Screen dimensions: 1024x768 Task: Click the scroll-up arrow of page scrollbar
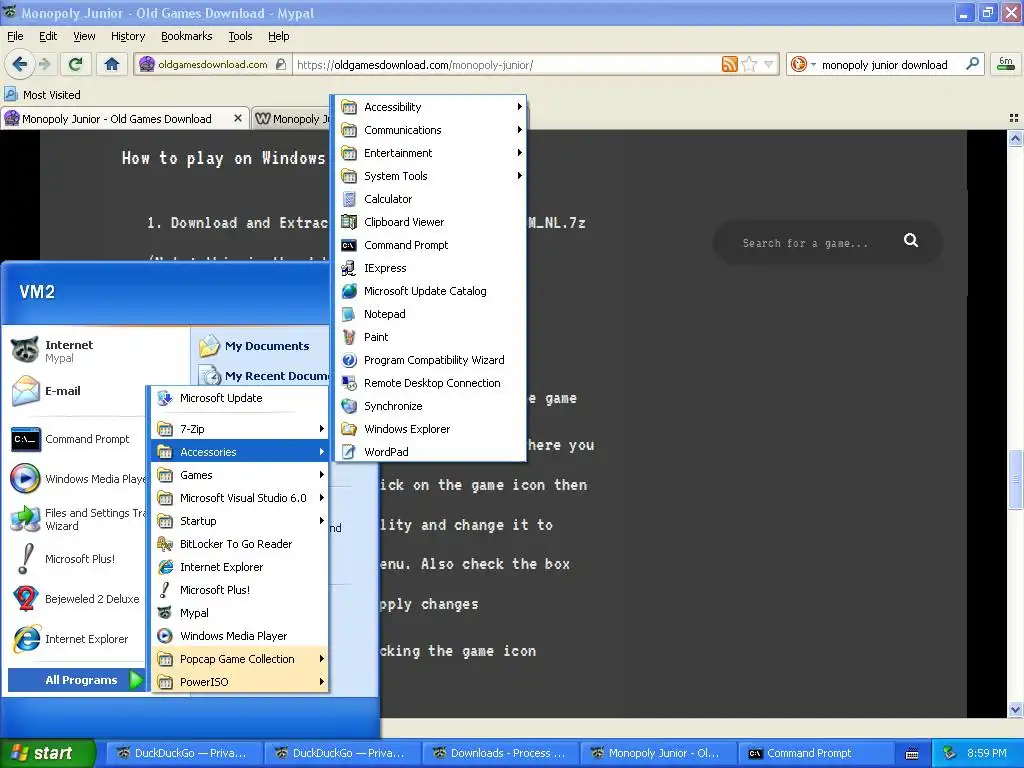click(1015, 138)
